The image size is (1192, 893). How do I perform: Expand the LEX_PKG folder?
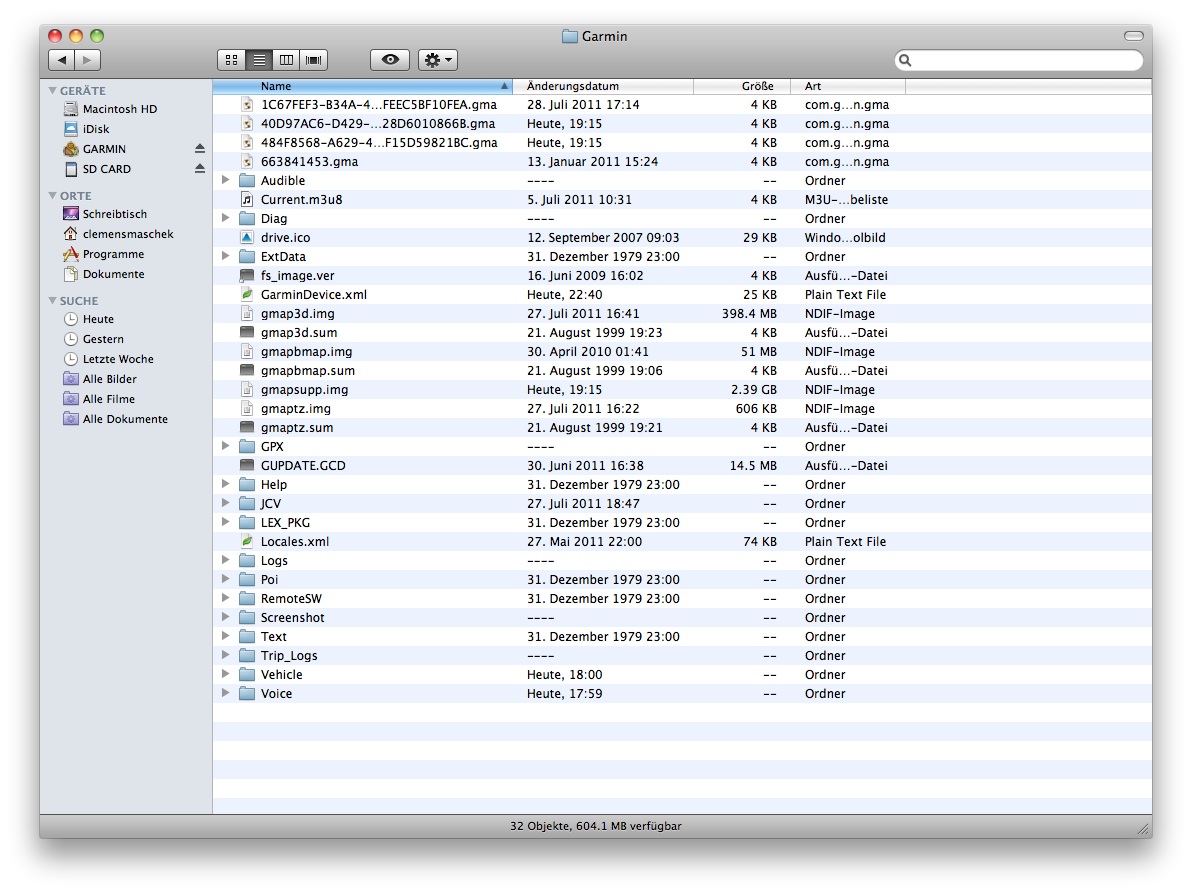pos(226,522)
